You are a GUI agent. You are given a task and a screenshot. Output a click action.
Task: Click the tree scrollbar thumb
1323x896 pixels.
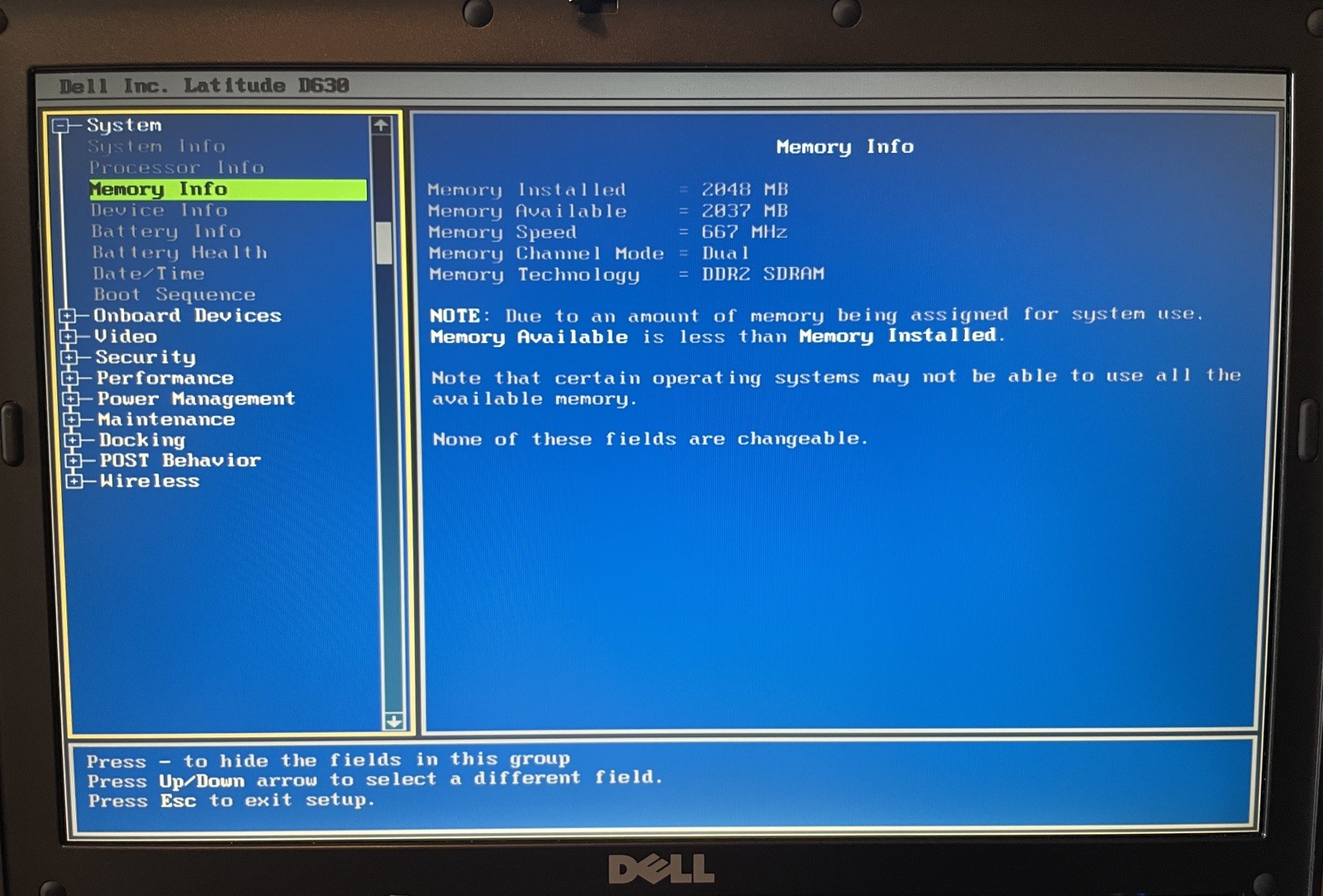[x=384, y=243]
